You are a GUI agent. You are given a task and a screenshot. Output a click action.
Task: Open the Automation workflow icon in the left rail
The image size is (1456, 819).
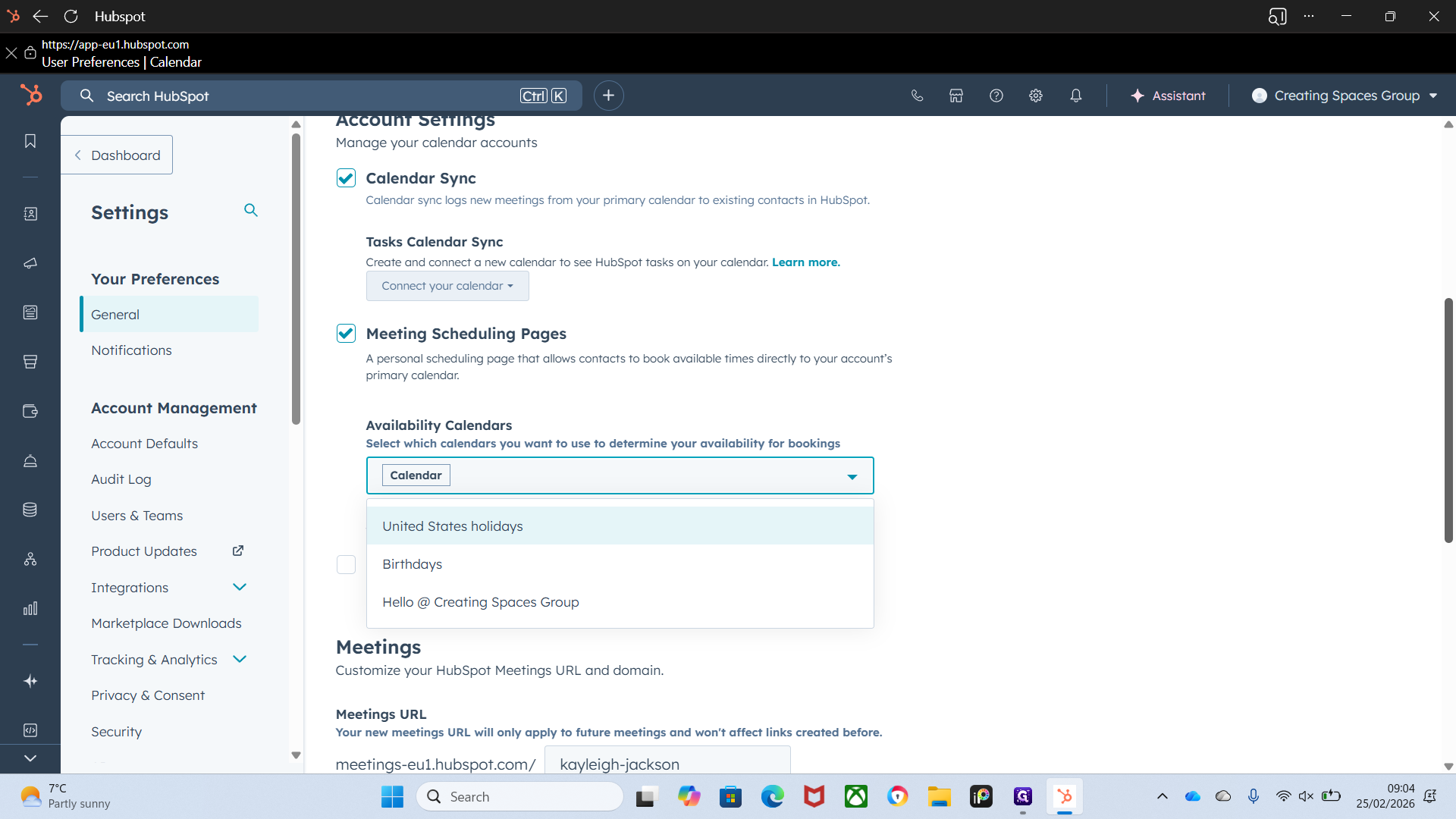[30, 559]
